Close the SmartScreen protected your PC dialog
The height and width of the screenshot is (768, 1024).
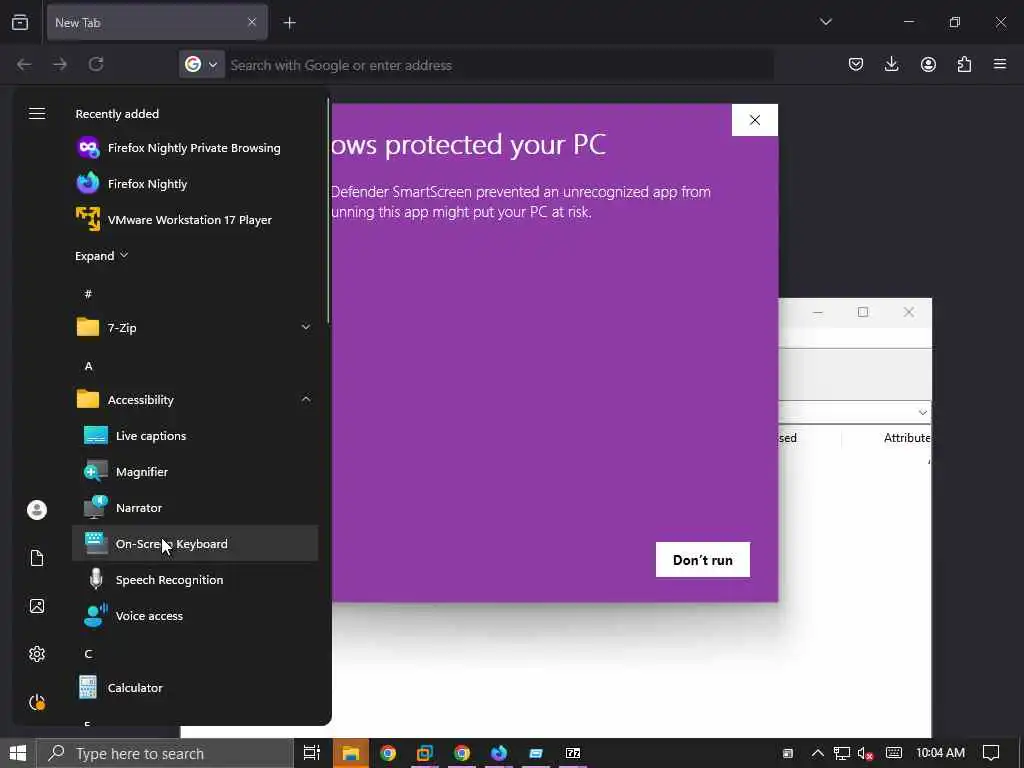[755, 120]
